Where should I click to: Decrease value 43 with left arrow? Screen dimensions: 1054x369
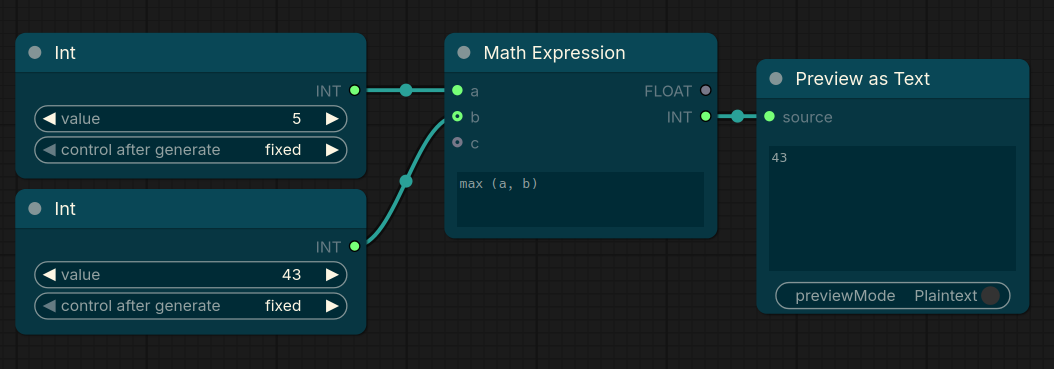pos(49,275)
